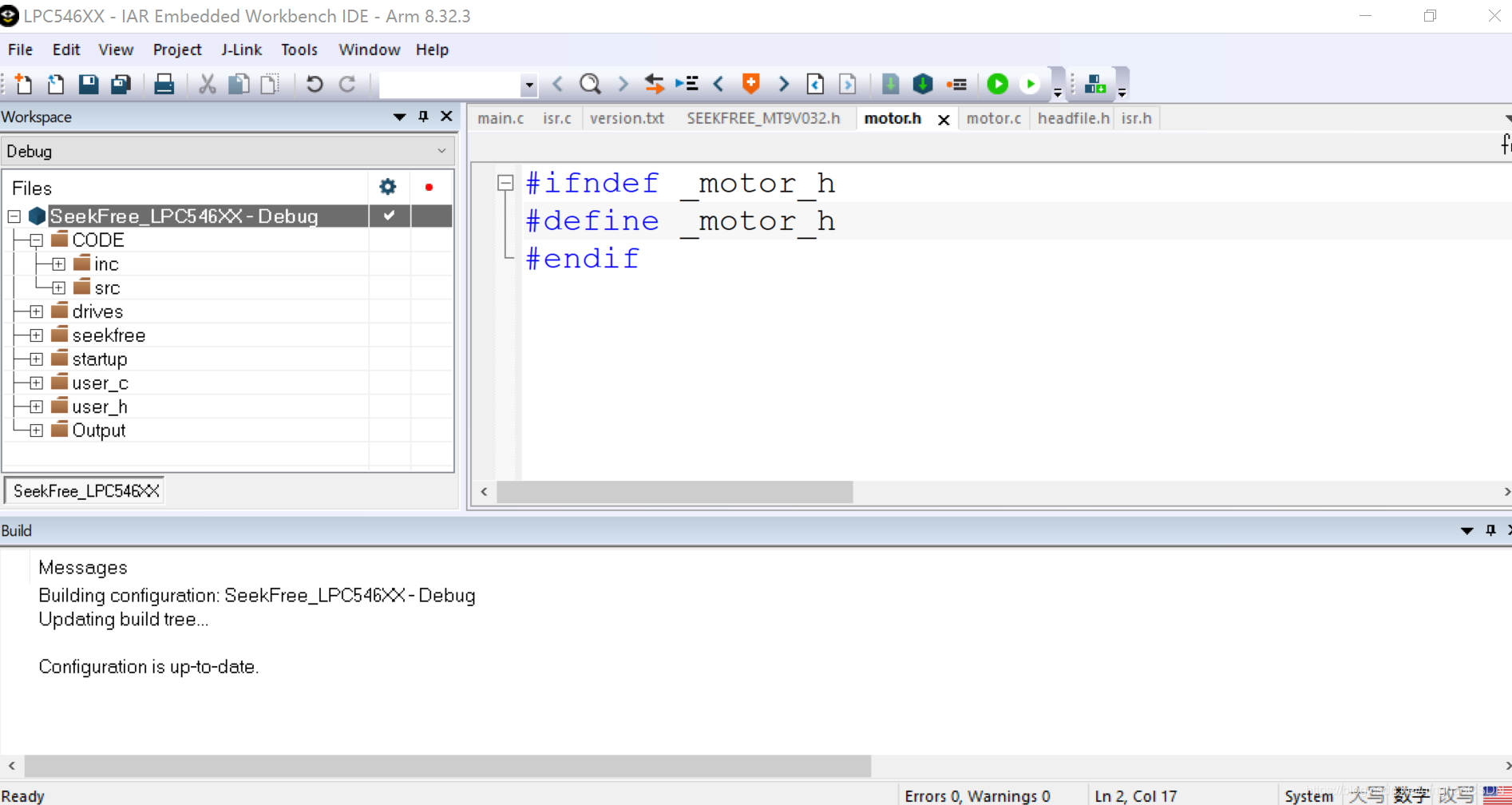Expand the inc folder

[x=58, y=264]
